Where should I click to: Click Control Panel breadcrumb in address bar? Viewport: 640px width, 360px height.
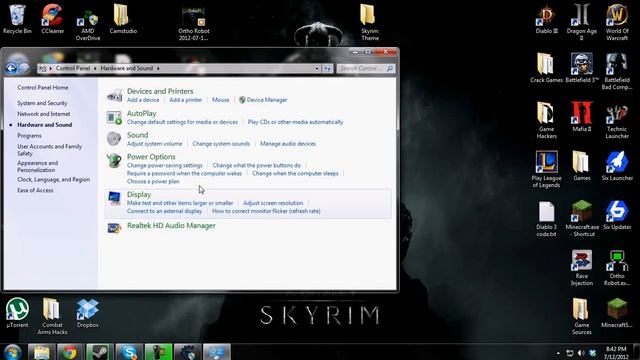73,69
